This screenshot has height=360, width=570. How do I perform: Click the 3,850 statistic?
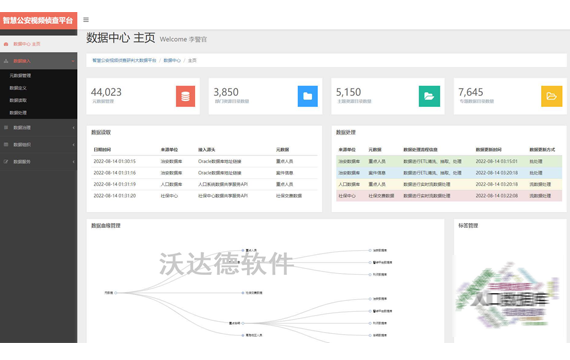point(226,92)
